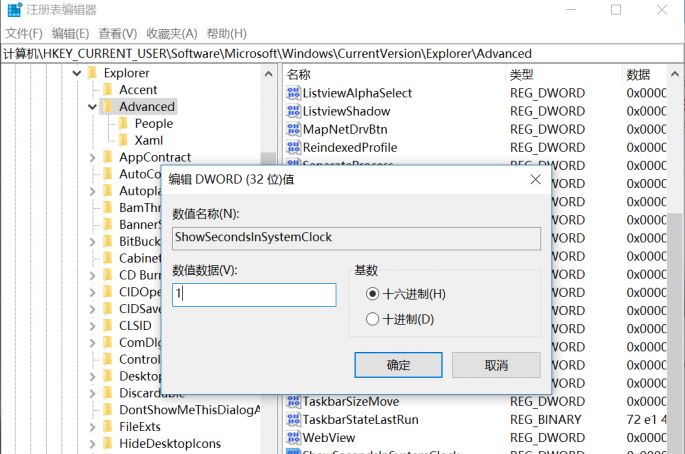The height and width of the screenshot is (454, 685).
Task: Open the 帮助(H) Help menu
Action: tap(227, 34)
